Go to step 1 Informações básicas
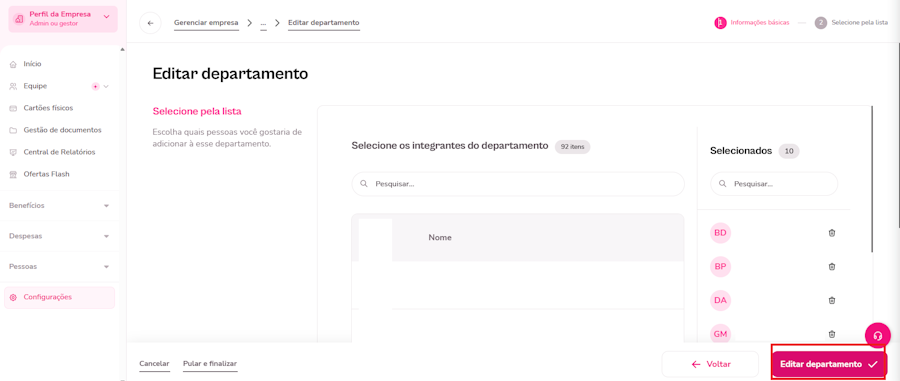The height and width of the screenshot is (381, 900). (752, 23)
